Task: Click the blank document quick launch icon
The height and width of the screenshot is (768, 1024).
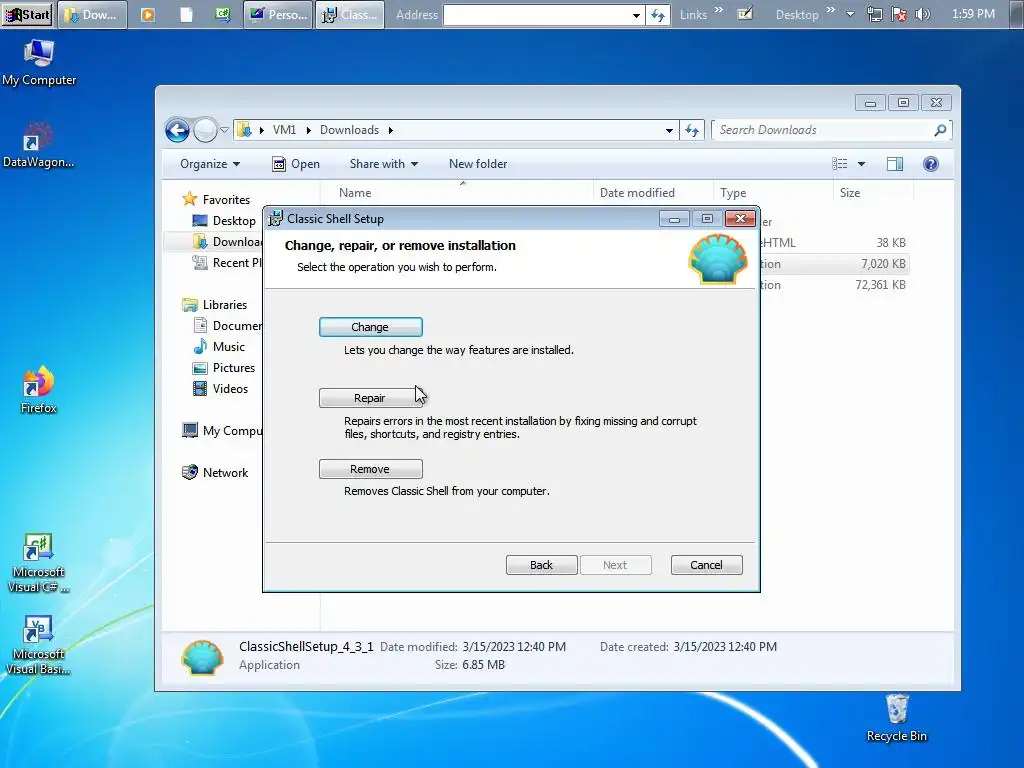Action: coord(186,14)
